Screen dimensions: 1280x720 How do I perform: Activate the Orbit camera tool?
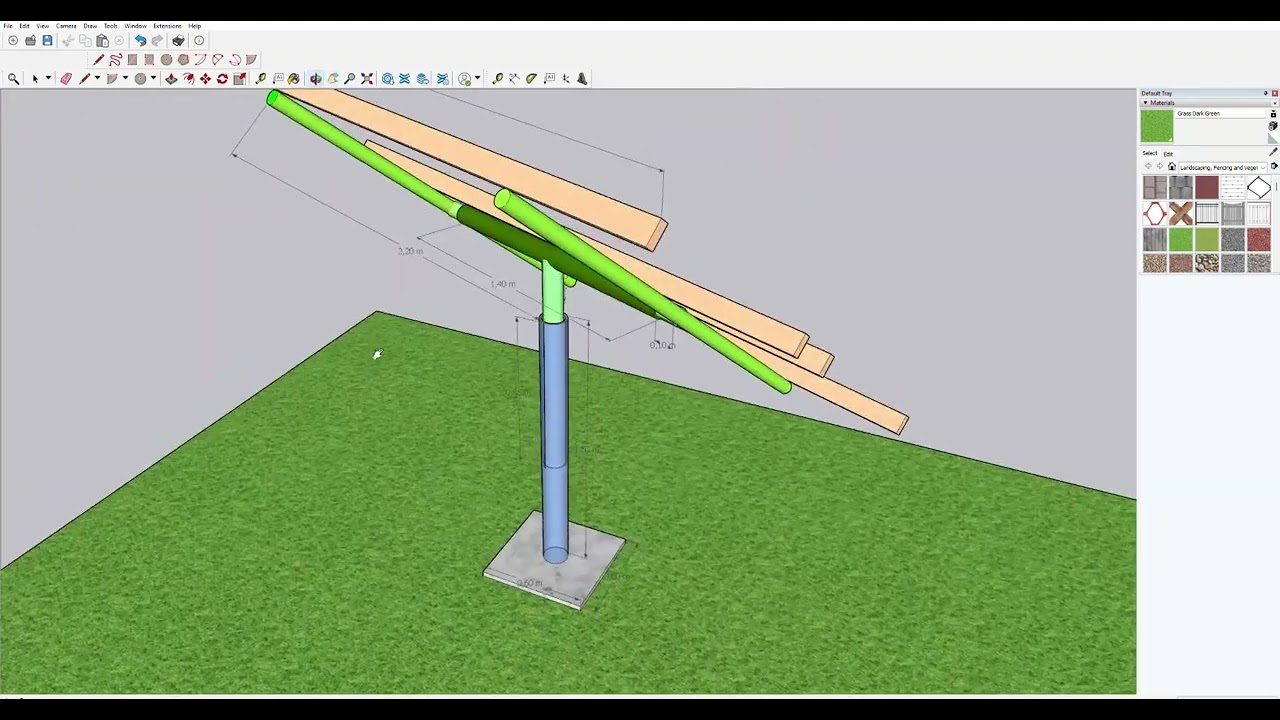[x=315, y=78]
